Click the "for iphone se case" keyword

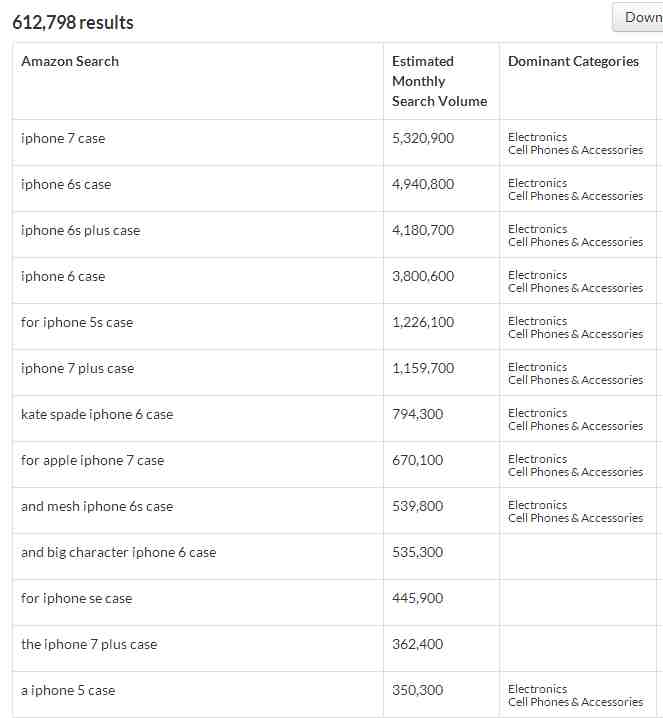tap(76, 598)
